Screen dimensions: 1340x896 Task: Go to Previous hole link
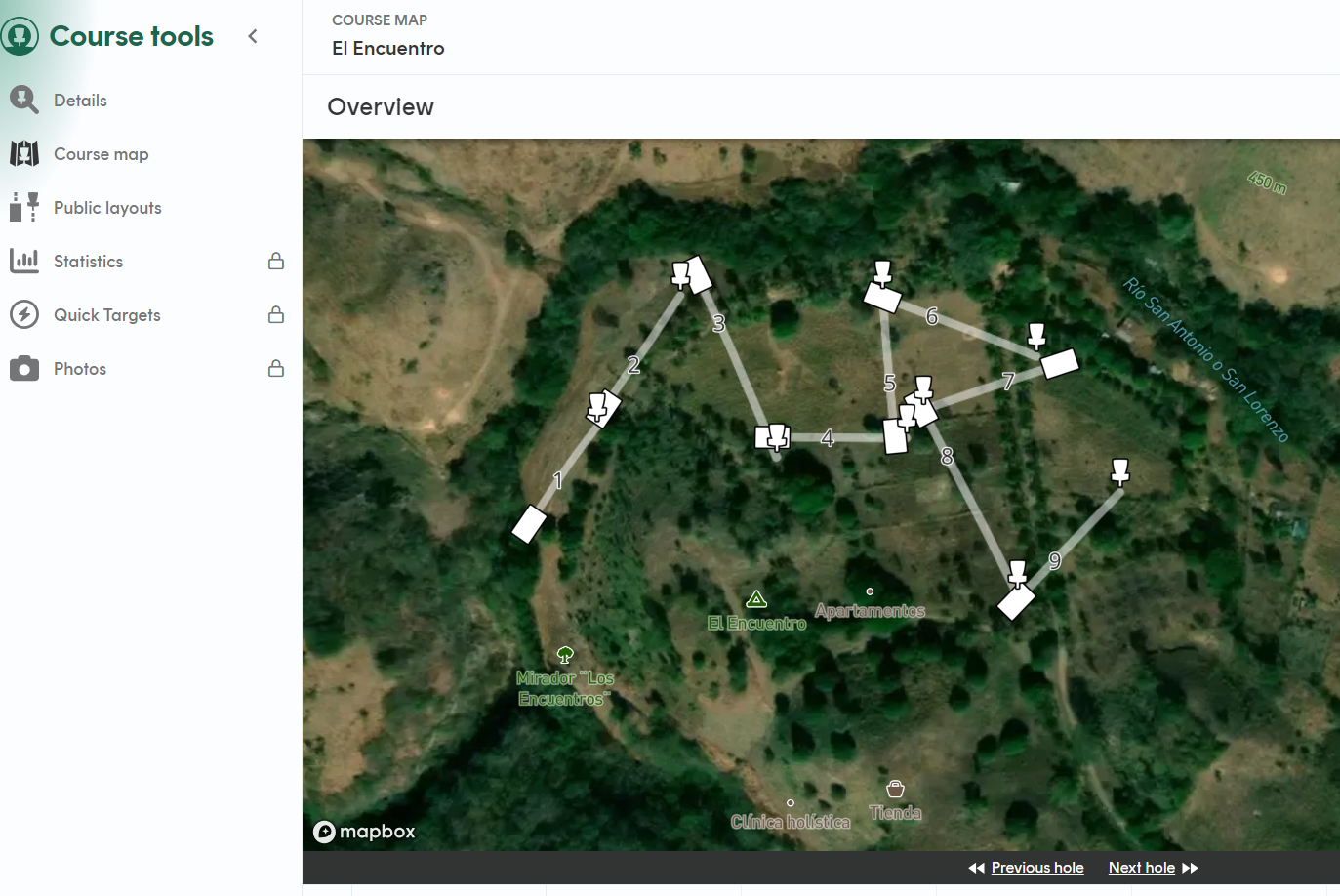point(1036,868)
